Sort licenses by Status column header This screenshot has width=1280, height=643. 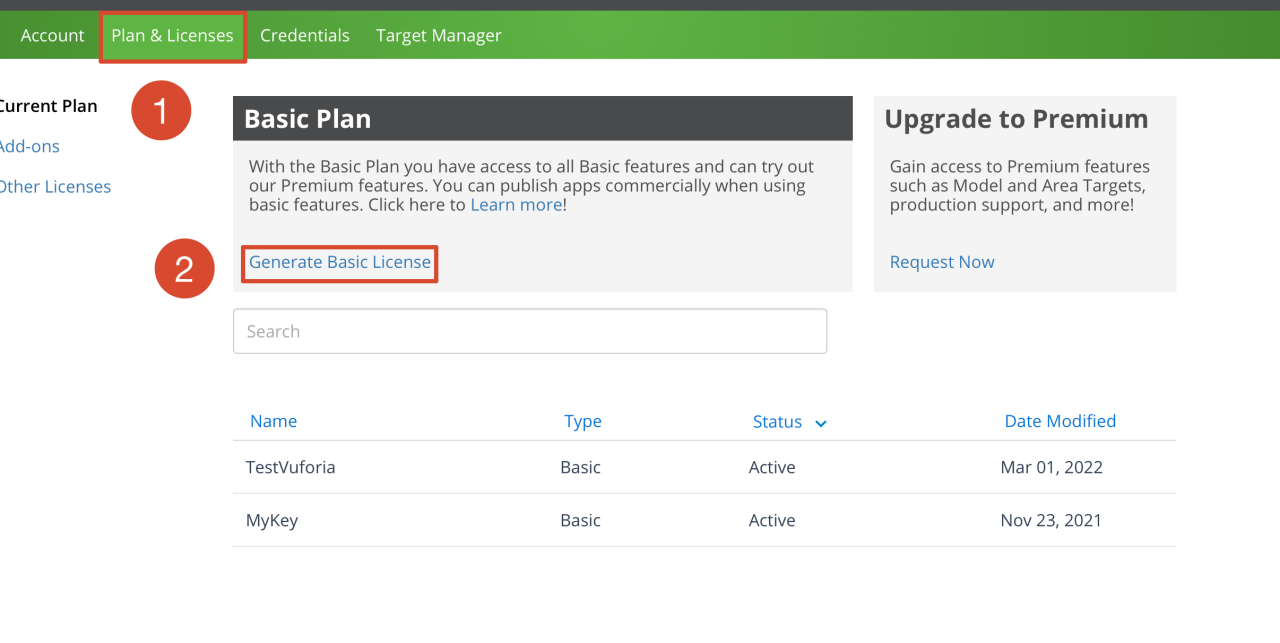pos(777,422)
